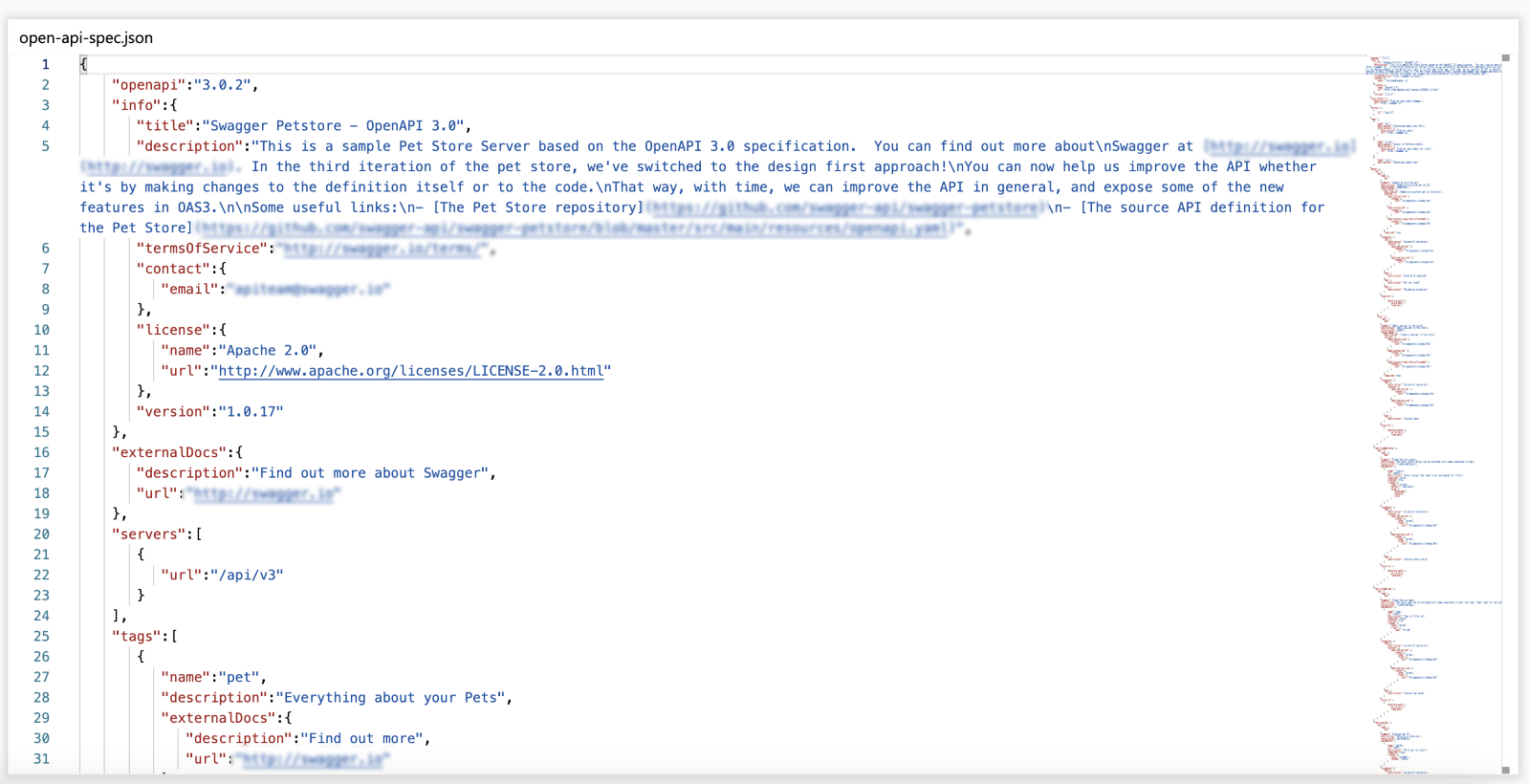Image resolution: width=1530 pixels, height=784 pixels.
Task: Click the "pet" name value
Action: 239,678
